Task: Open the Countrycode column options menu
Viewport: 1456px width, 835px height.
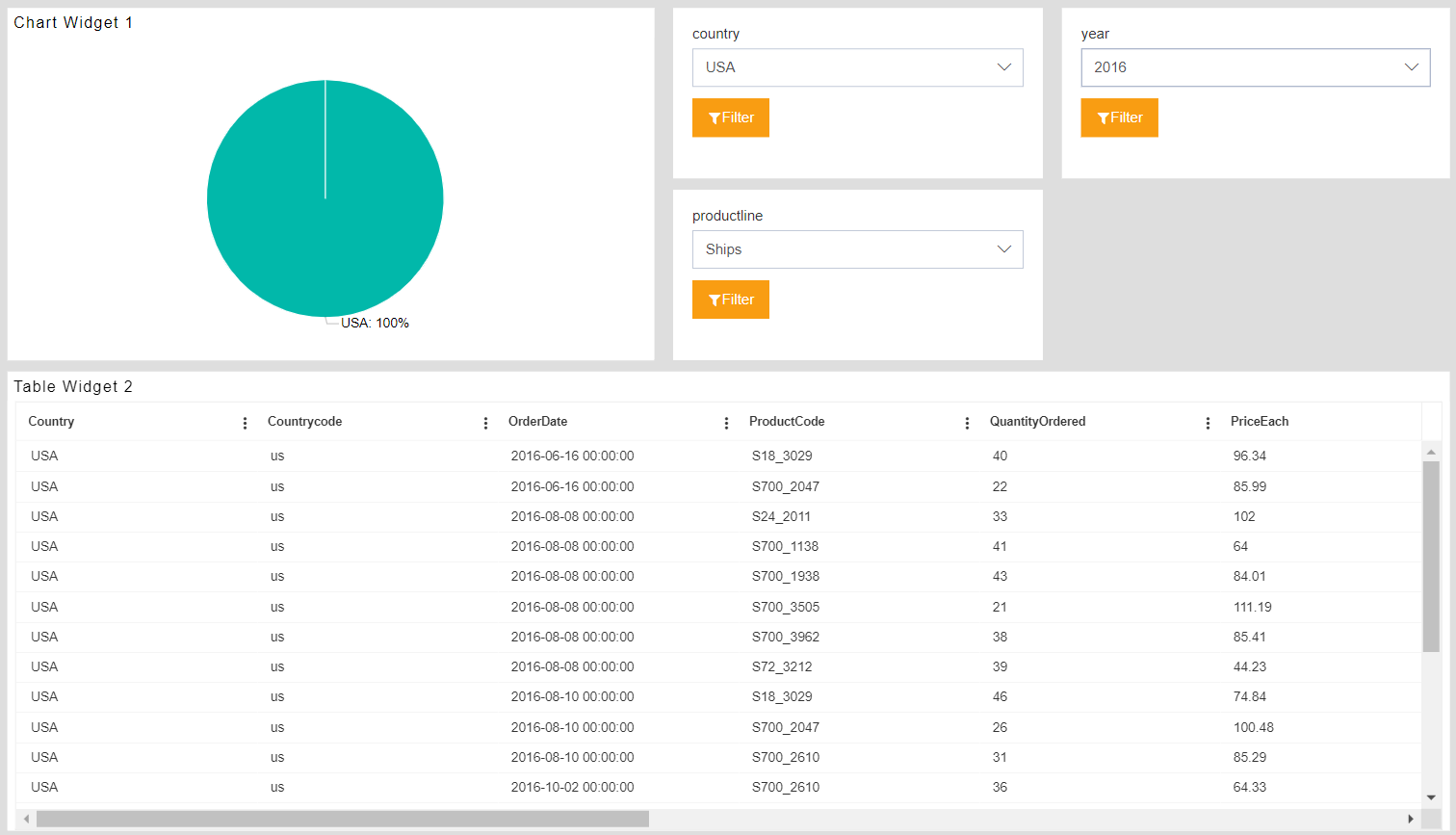Action: (485, 423)
